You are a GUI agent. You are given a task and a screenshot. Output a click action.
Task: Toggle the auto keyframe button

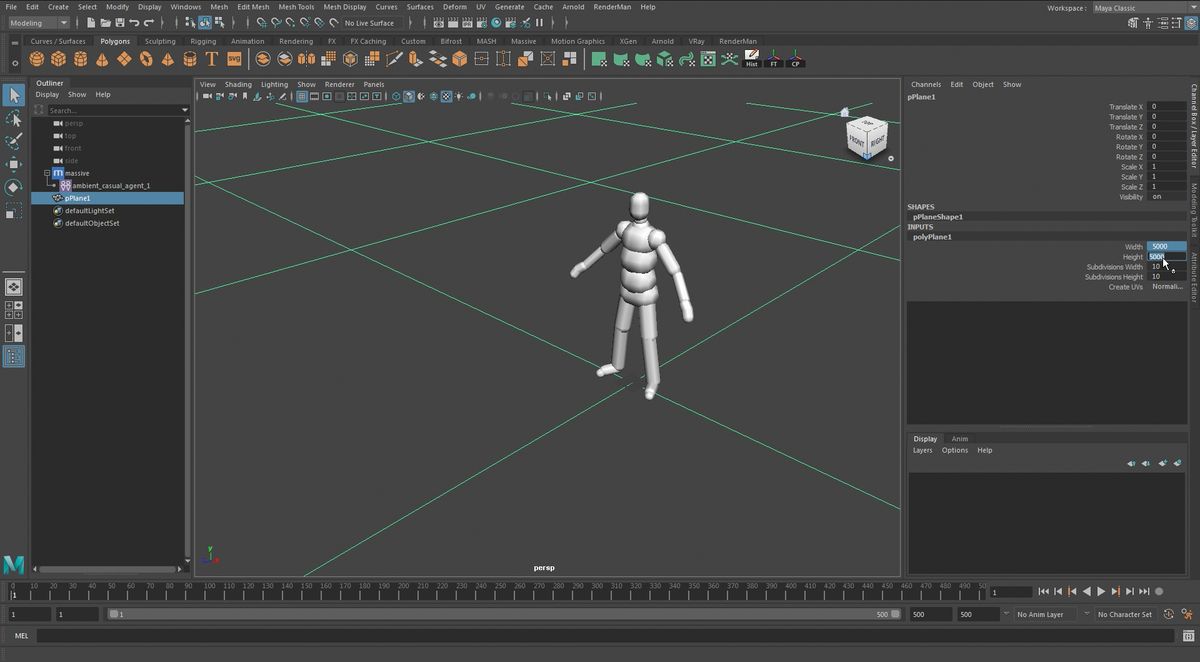(1169, 614)
